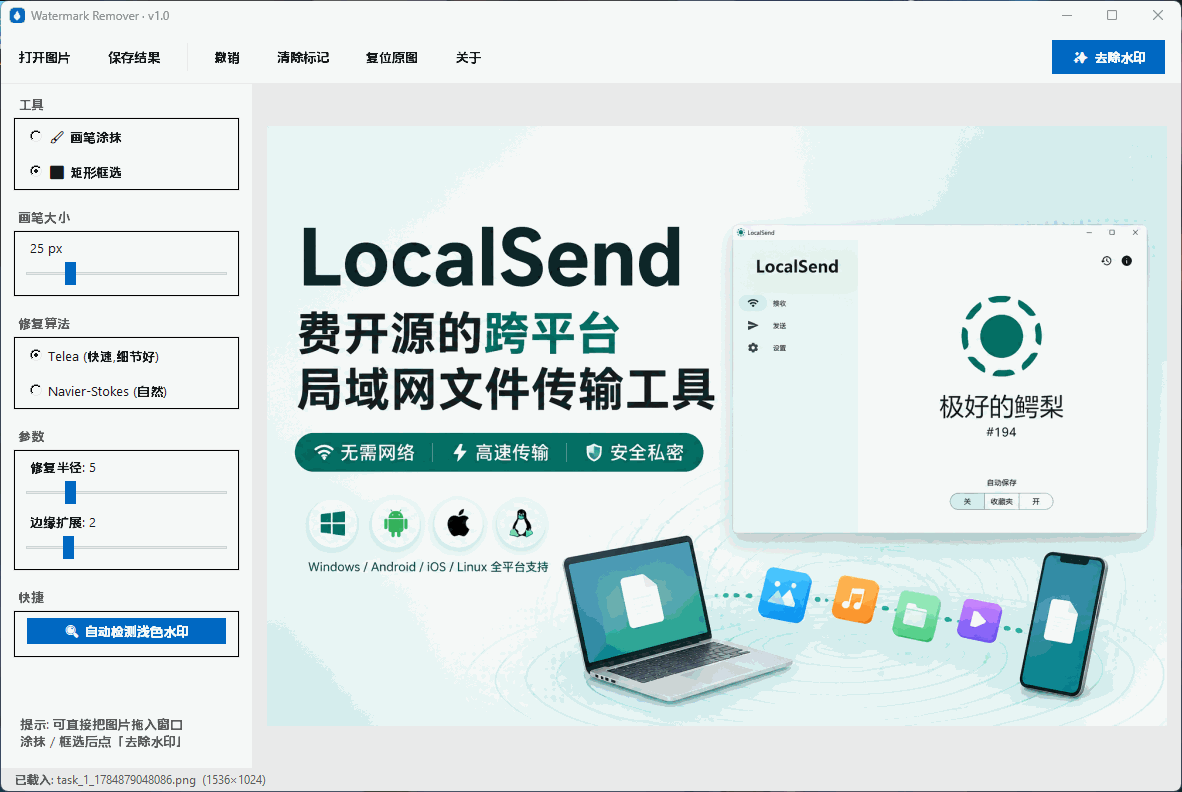Screen dimensions: 1182x792
Task: Open the 关于 about item
Action: (x=468, y=58)
